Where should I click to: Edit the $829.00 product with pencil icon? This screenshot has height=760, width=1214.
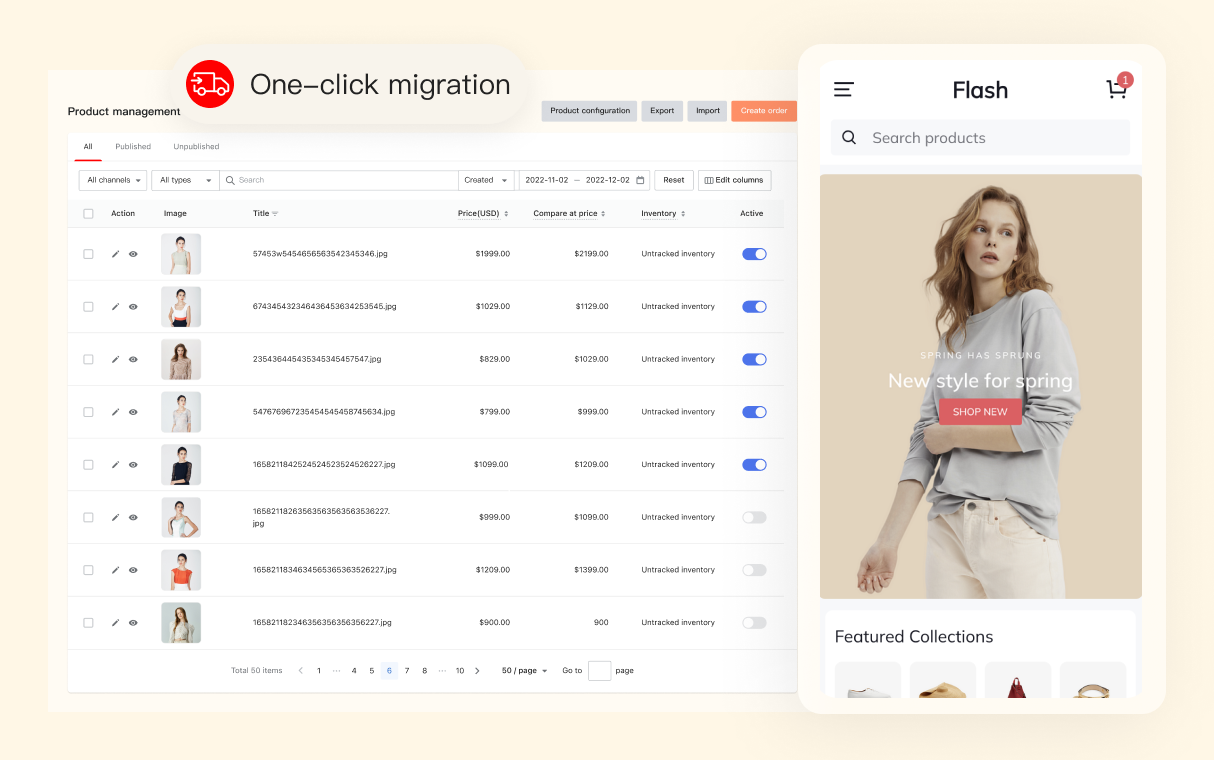[115, 359]
